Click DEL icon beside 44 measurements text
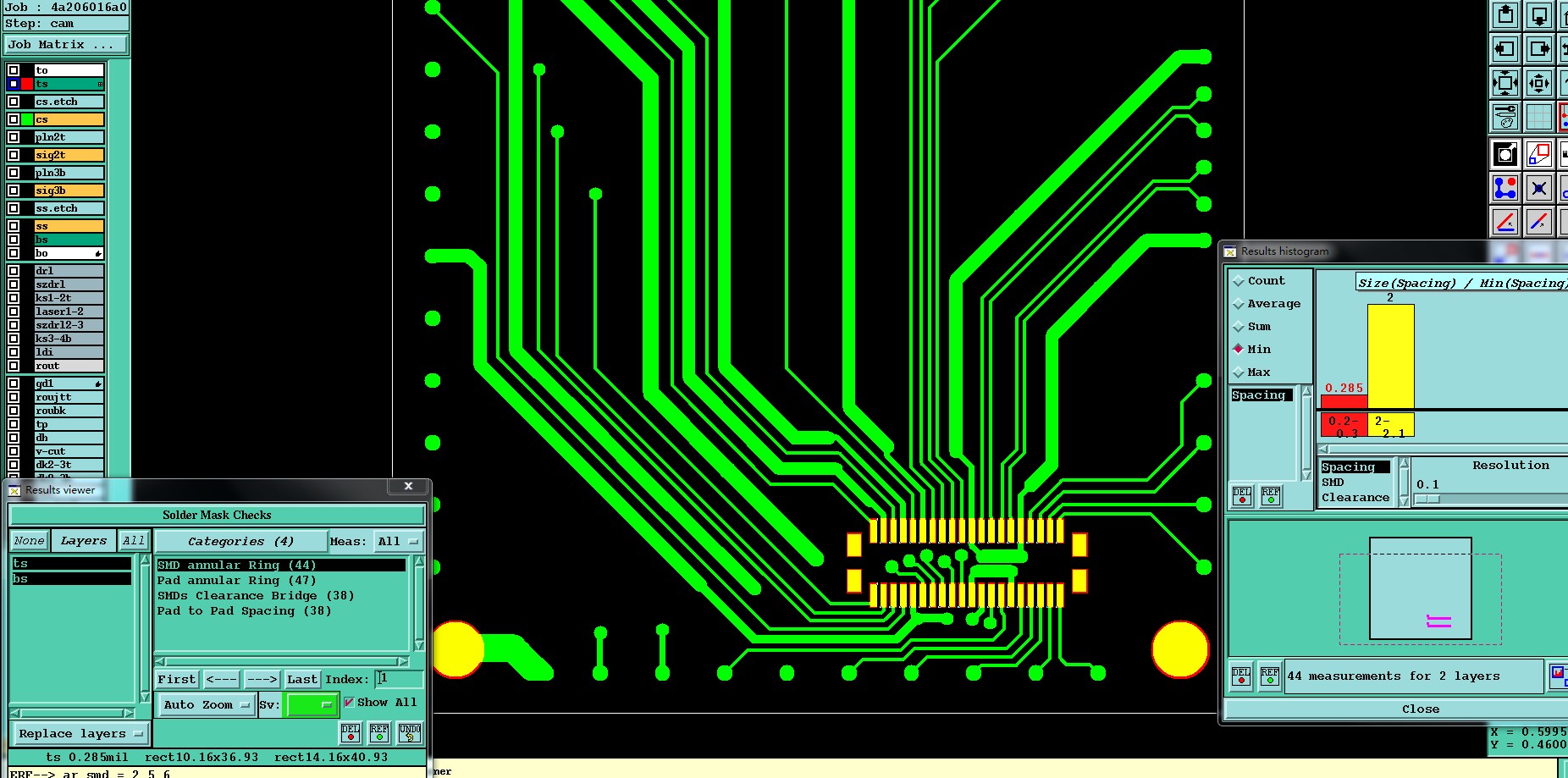This screenshot has width=1568, height=778. click(1241, 676)
